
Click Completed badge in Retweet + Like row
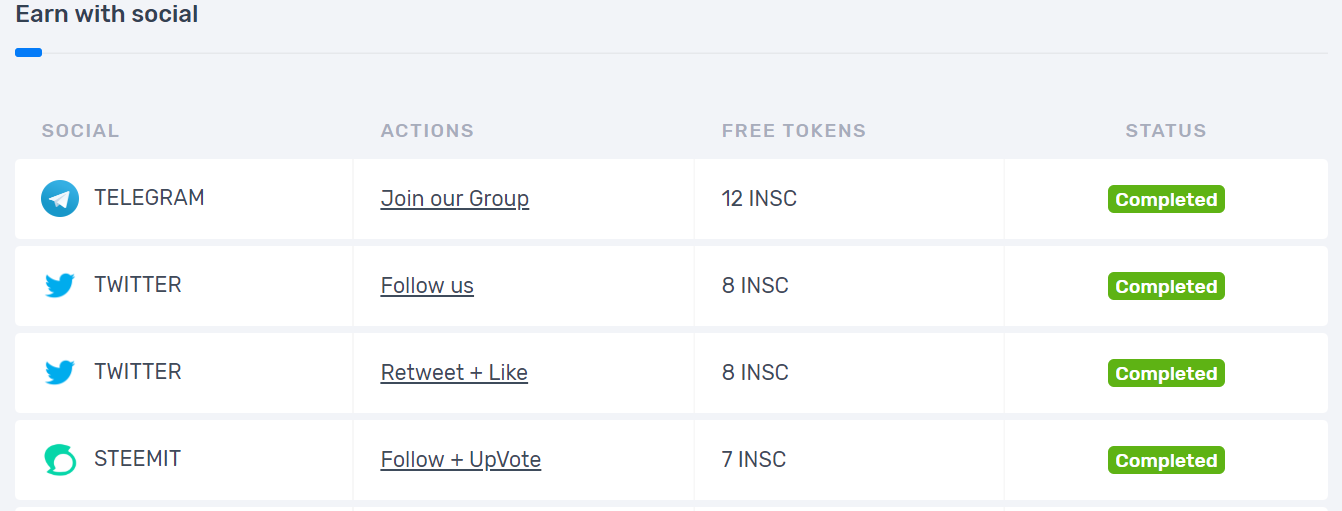[x=1166, y=373]
